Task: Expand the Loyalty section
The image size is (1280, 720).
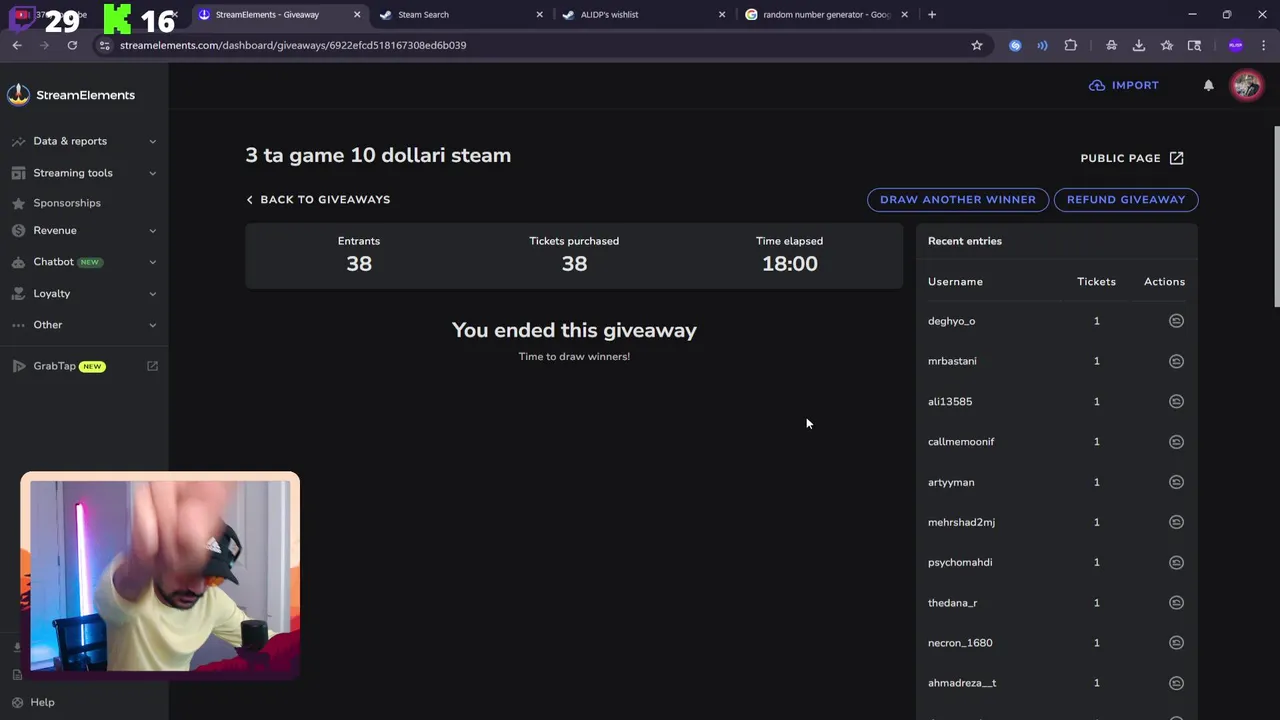Action: point(84,294)
